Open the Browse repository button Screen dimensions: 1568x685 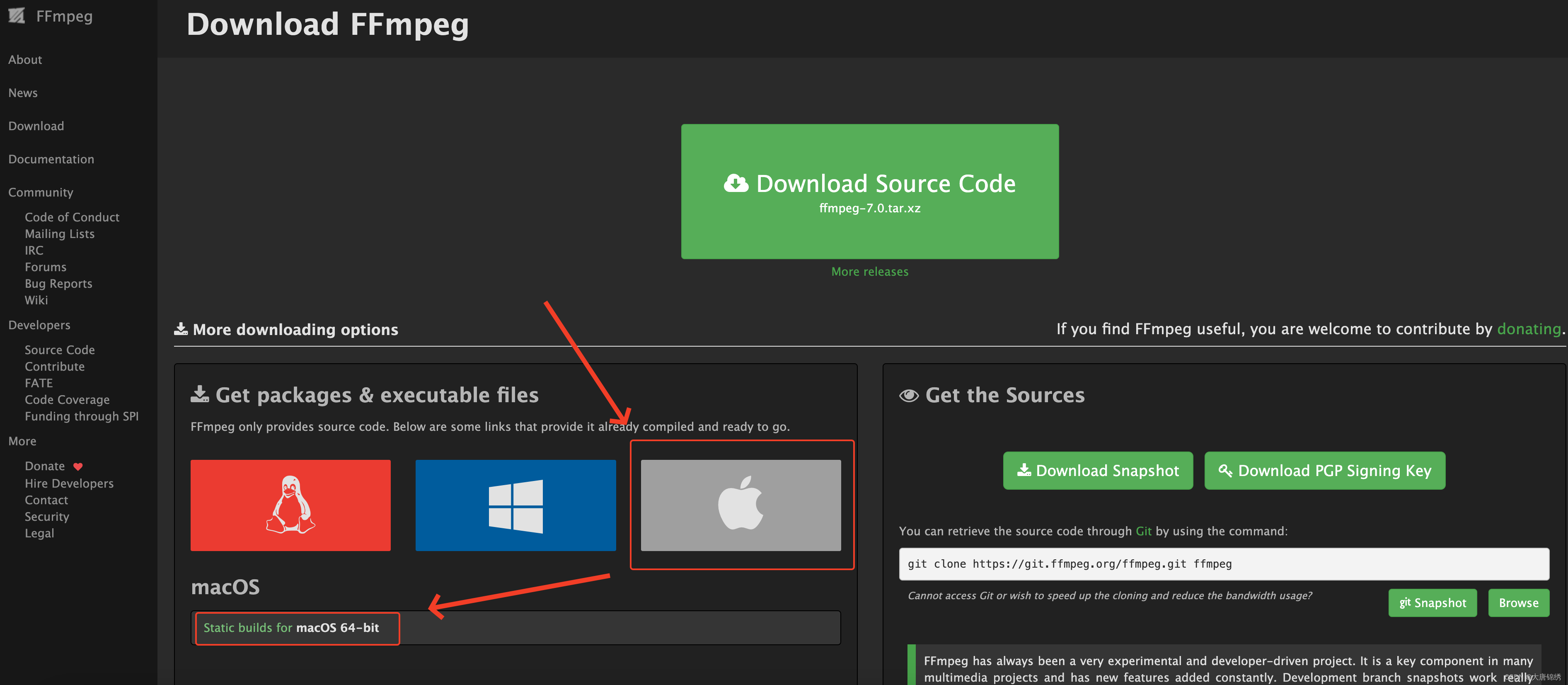tap(1518, 603)
